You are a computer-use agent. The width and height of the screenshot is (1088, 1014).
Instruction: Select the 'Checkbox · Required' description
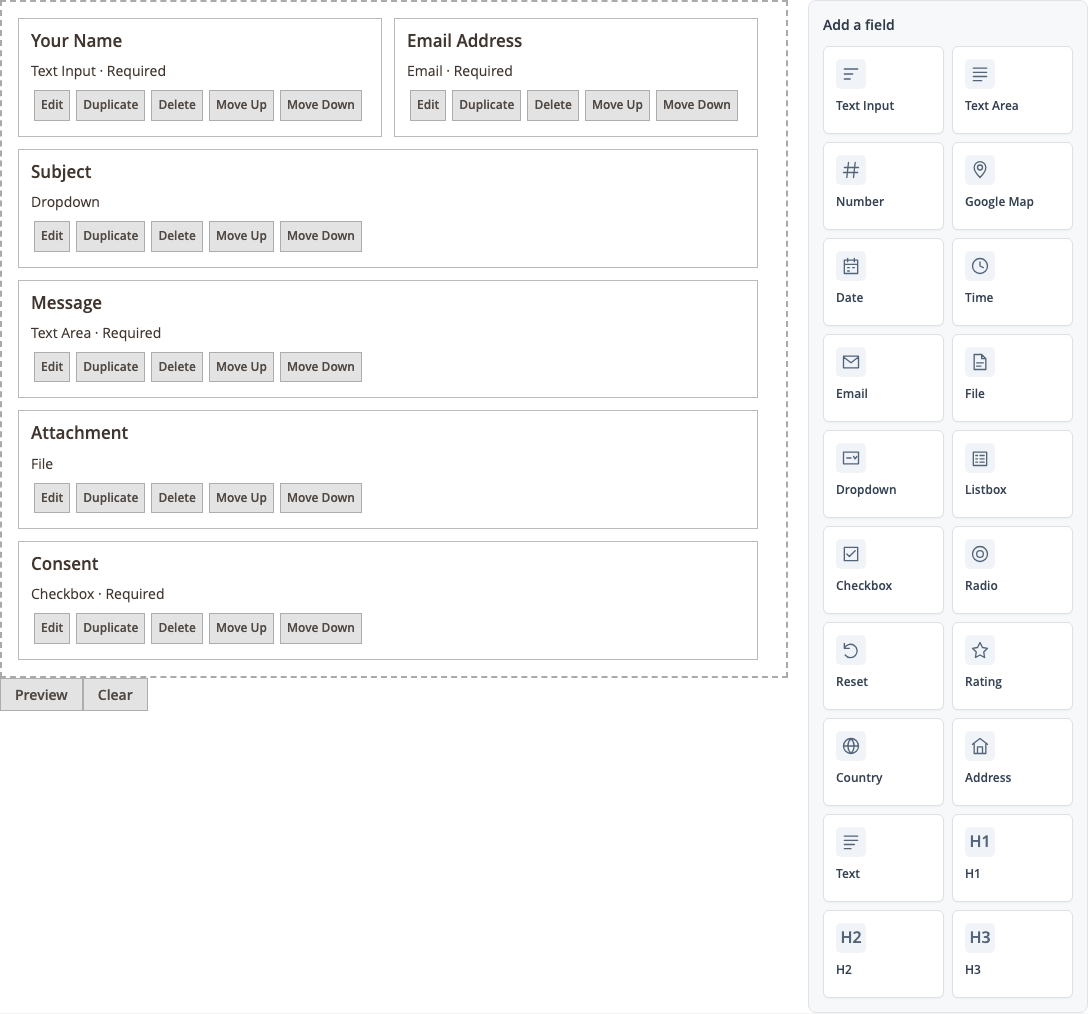click(98, 594)
